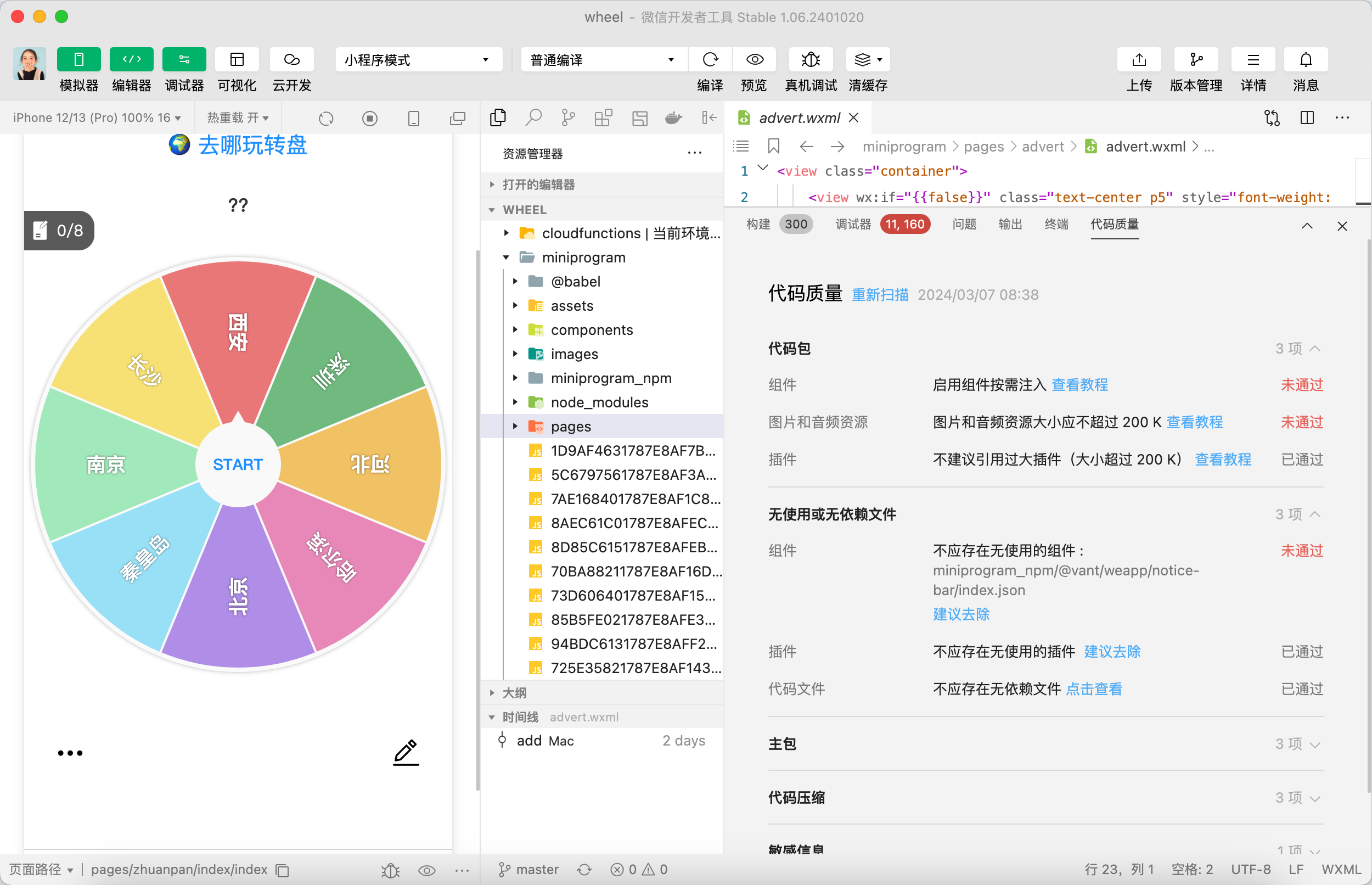Screen dimensions: 1372x885
Task: Click the 上传 upload icon
Action: click(x=1139, y=60)
